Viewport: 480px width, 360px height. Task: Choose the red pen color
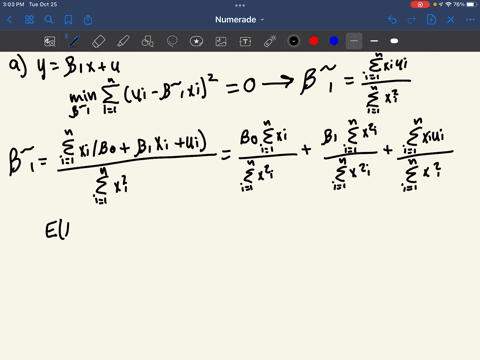tap(314, 41)
